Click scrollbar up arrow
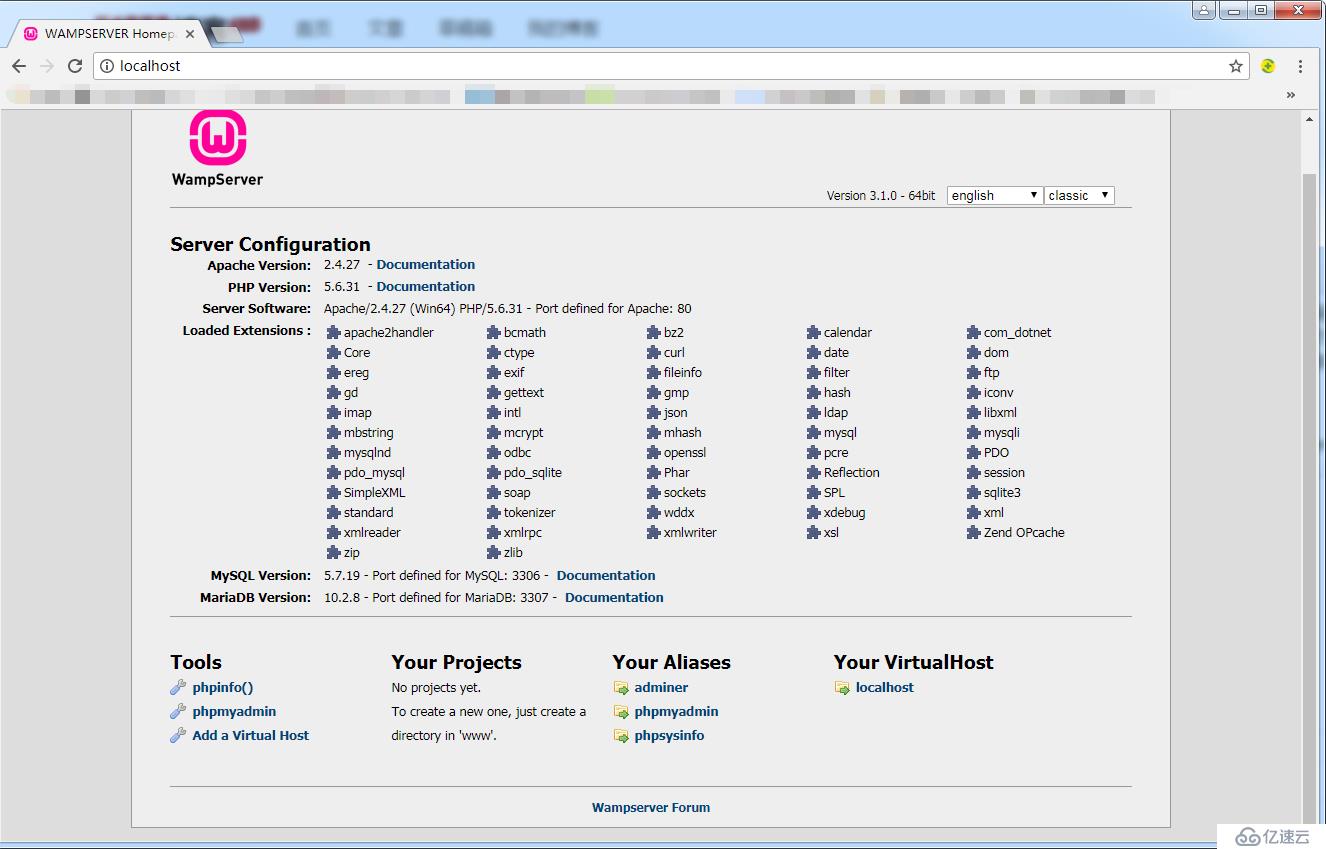The image size is (1326, 849). tap(1310, 120)
